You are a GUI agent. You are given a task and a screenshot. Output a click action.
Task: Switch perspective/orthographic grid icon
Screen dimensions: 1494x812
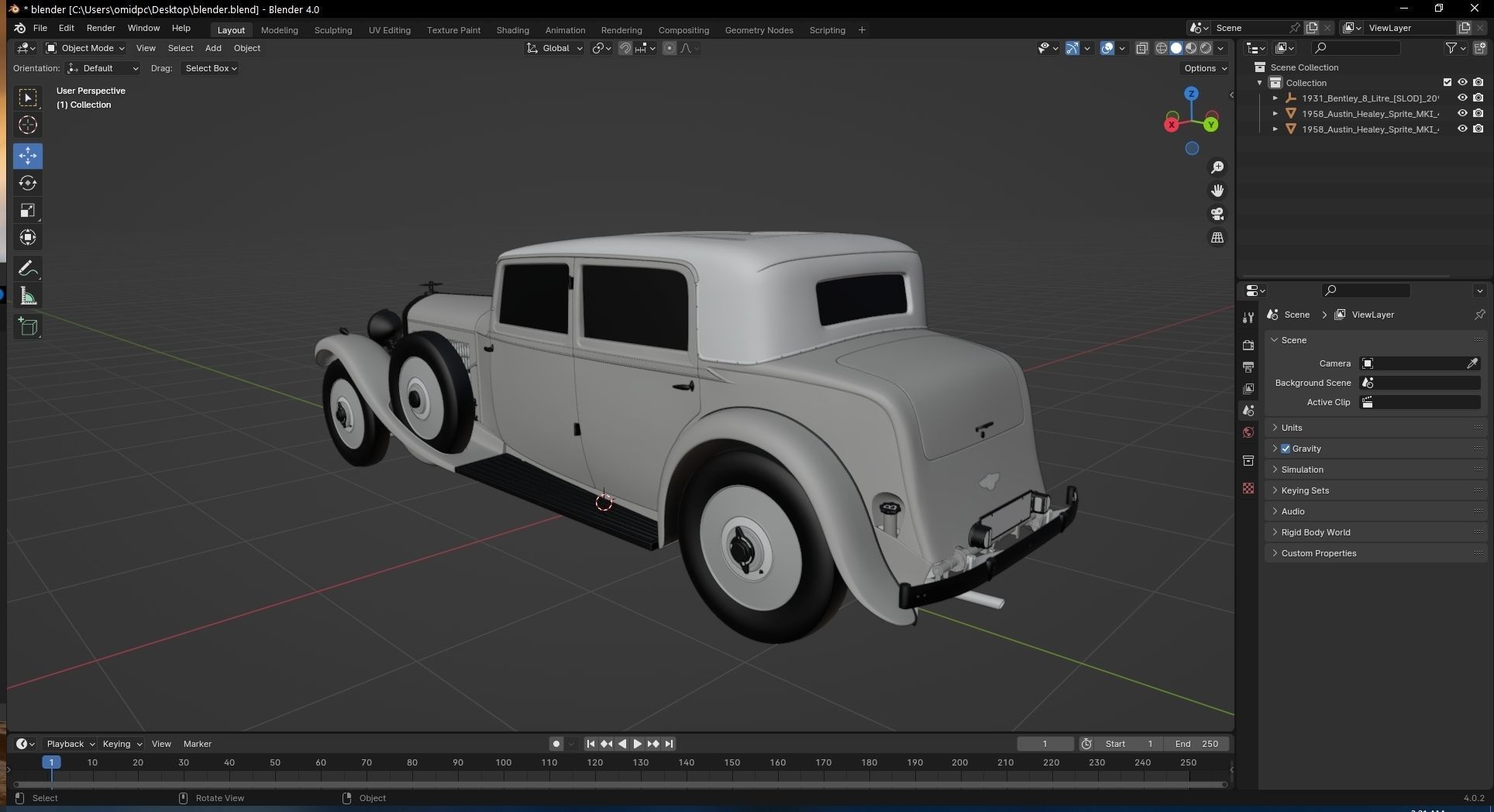pos(1217,238)
